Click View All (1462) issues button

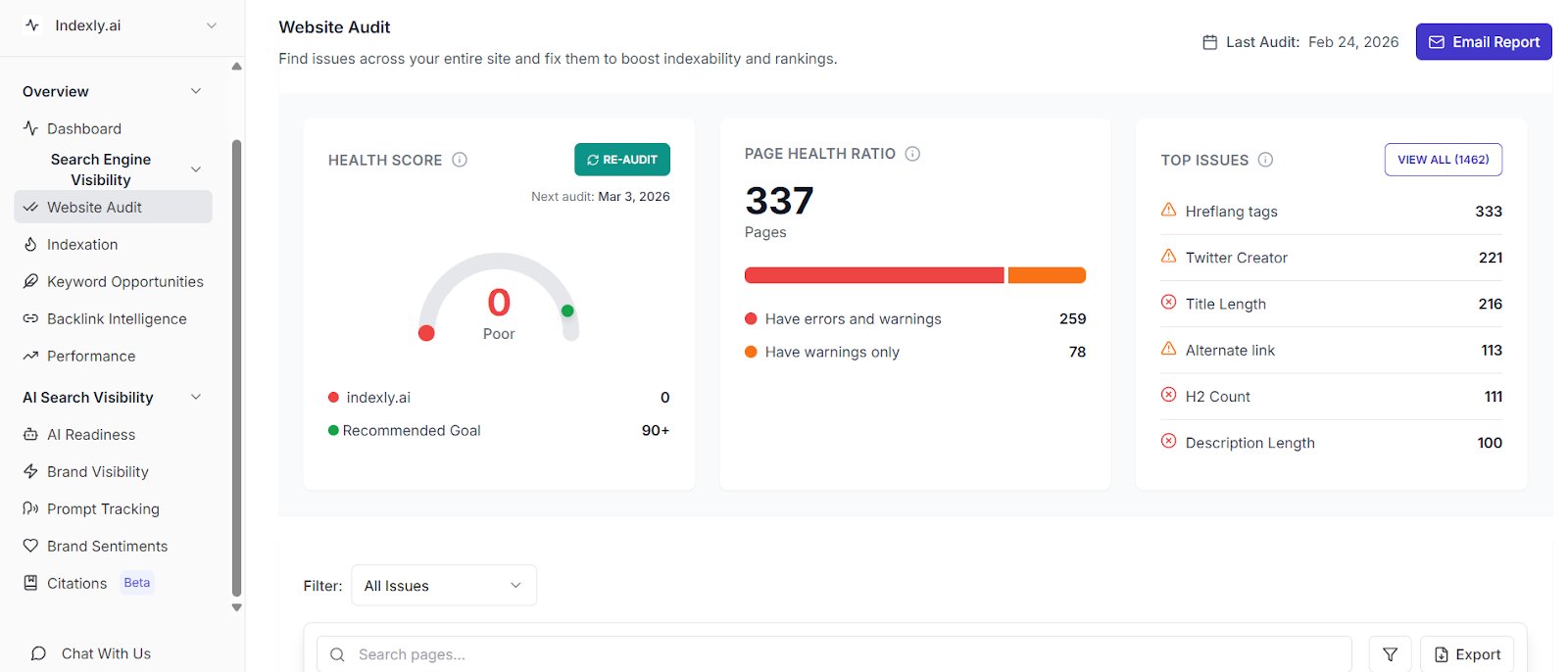1443,160
